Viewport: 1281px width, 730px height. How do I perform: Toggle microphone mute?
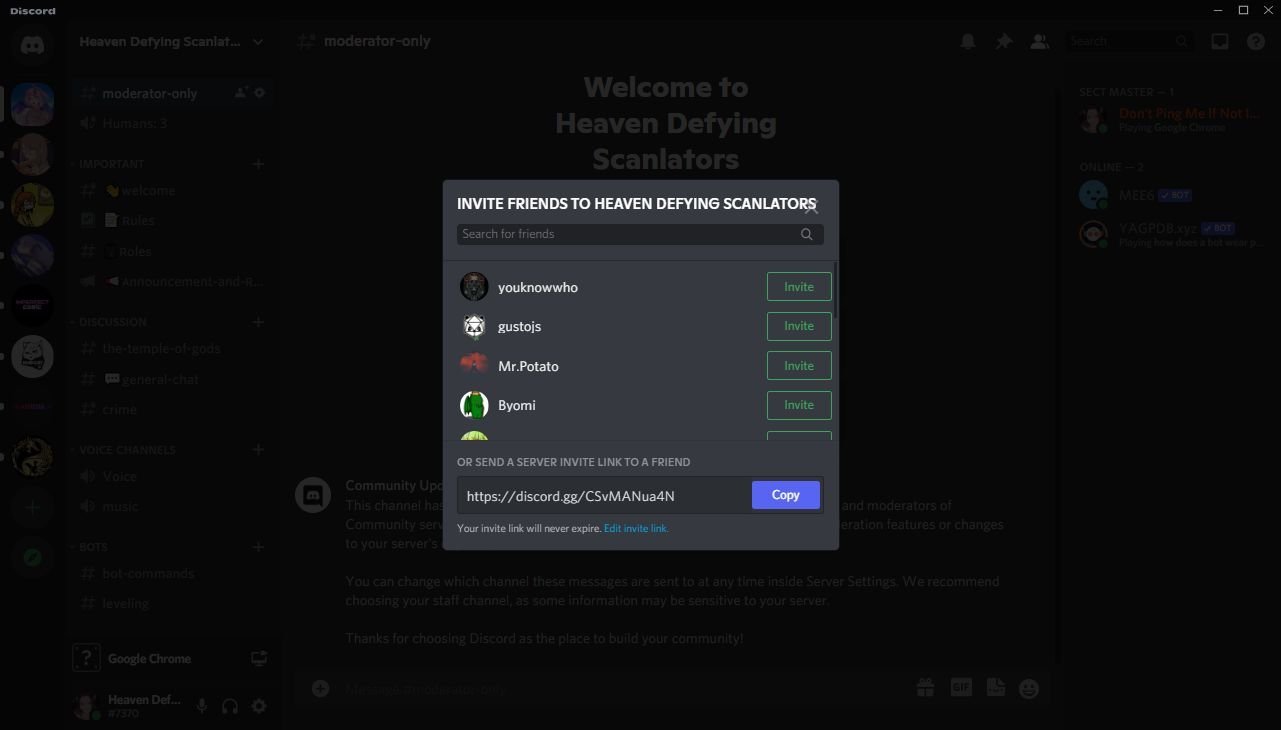click(202, 706)
